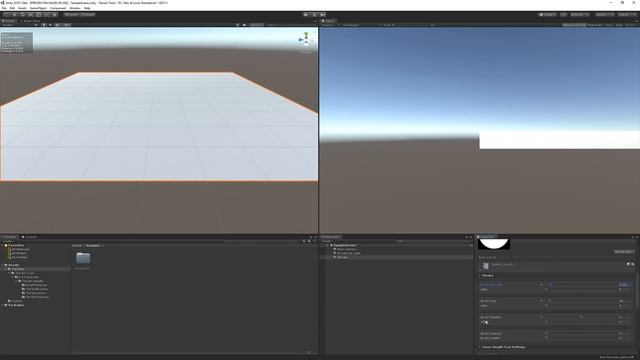Collapse the Favorites group in Project panel

[x=2, y=245]
